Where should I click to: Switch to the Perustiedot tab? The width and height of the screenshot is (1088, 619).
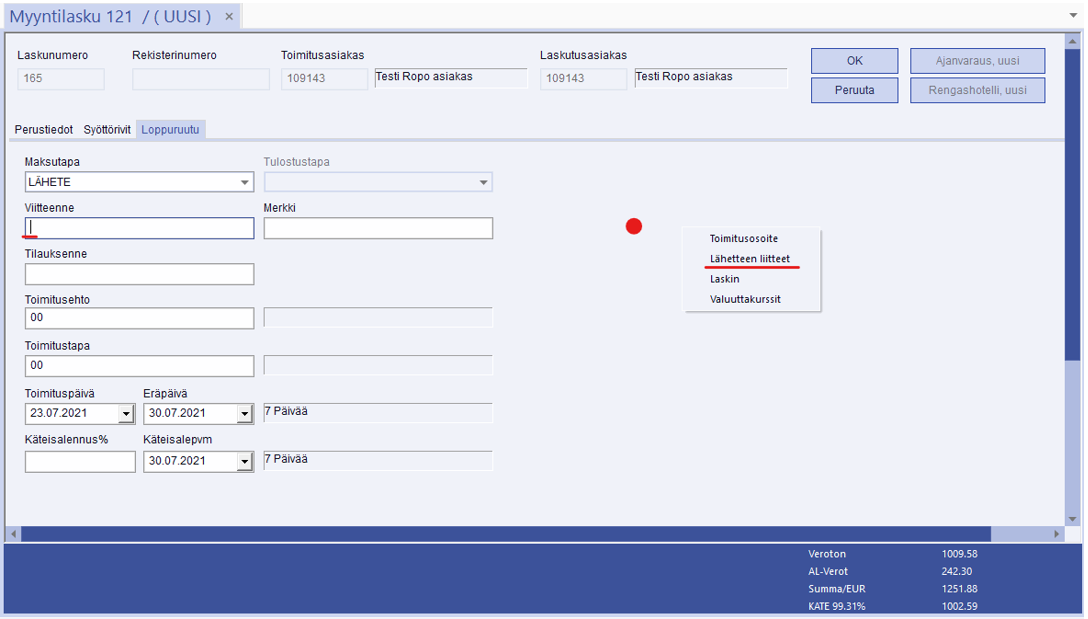click(x=43, y=130)
